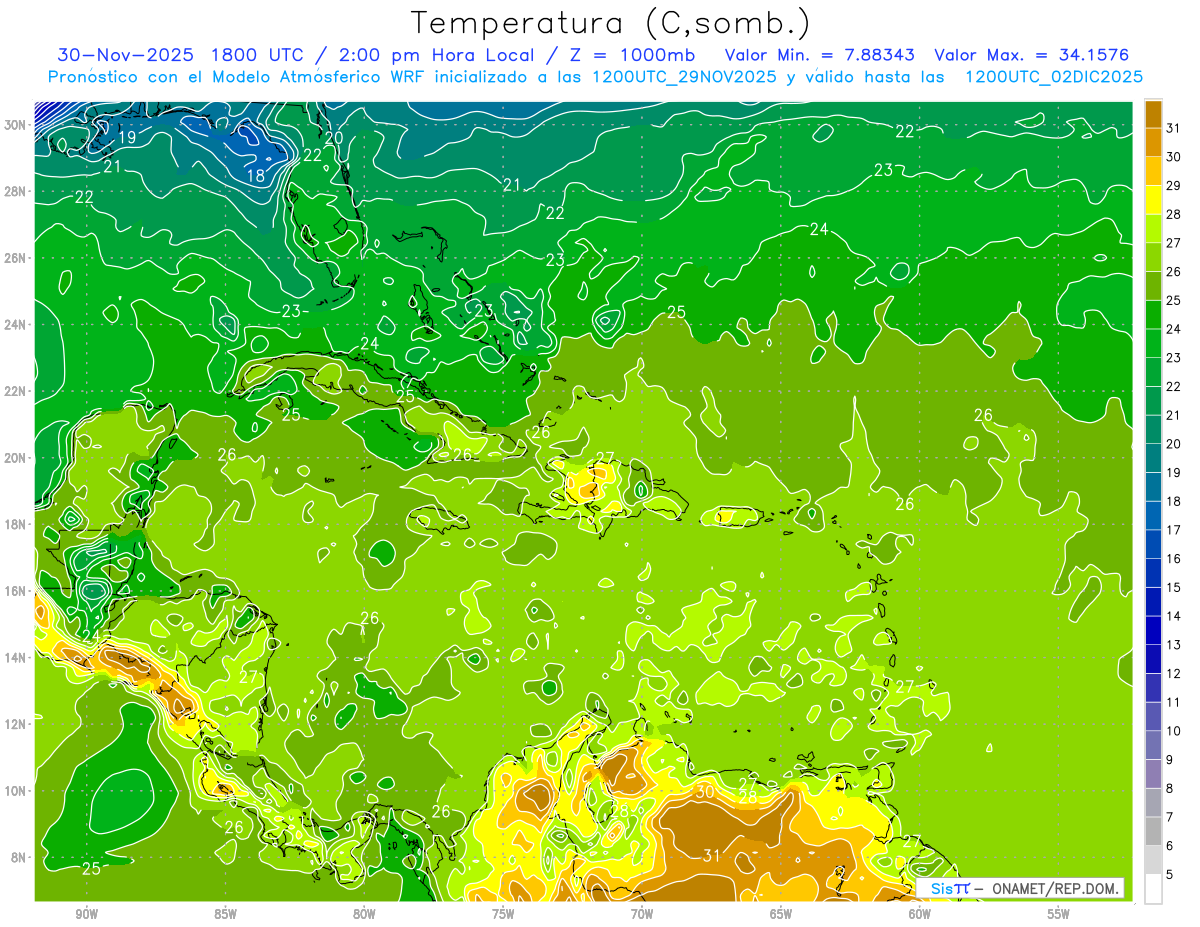The image size is (1200, 927).
Task: Click the "24N" latitude axis label
Action: tap(16, 325)
